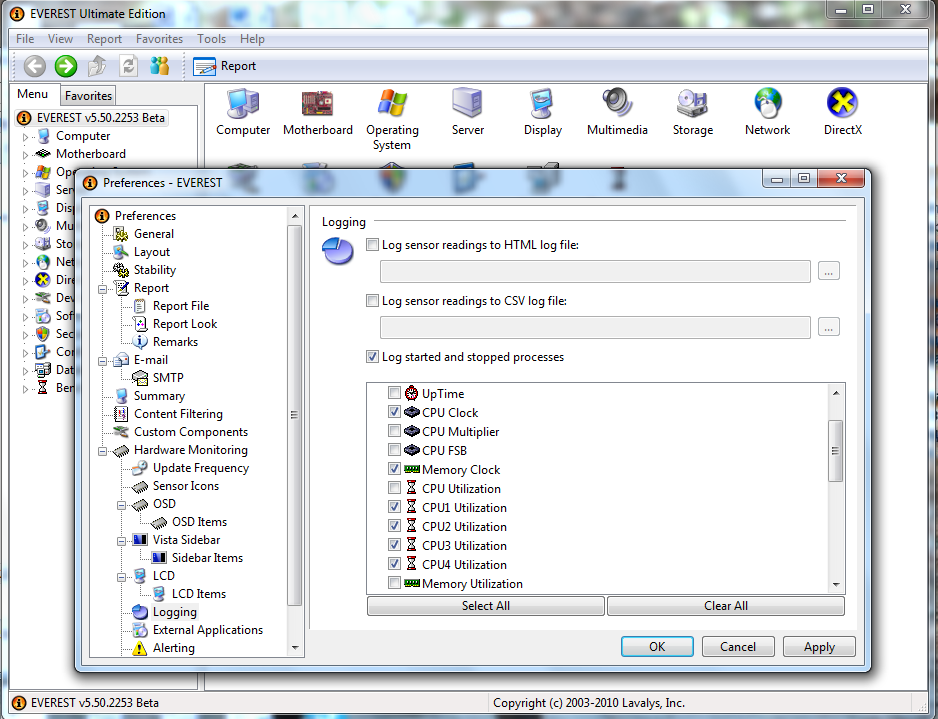The height and width of the screenshot is (719, 938).
Task: Click the Clear All button
Action: click(x=726, y=606)
